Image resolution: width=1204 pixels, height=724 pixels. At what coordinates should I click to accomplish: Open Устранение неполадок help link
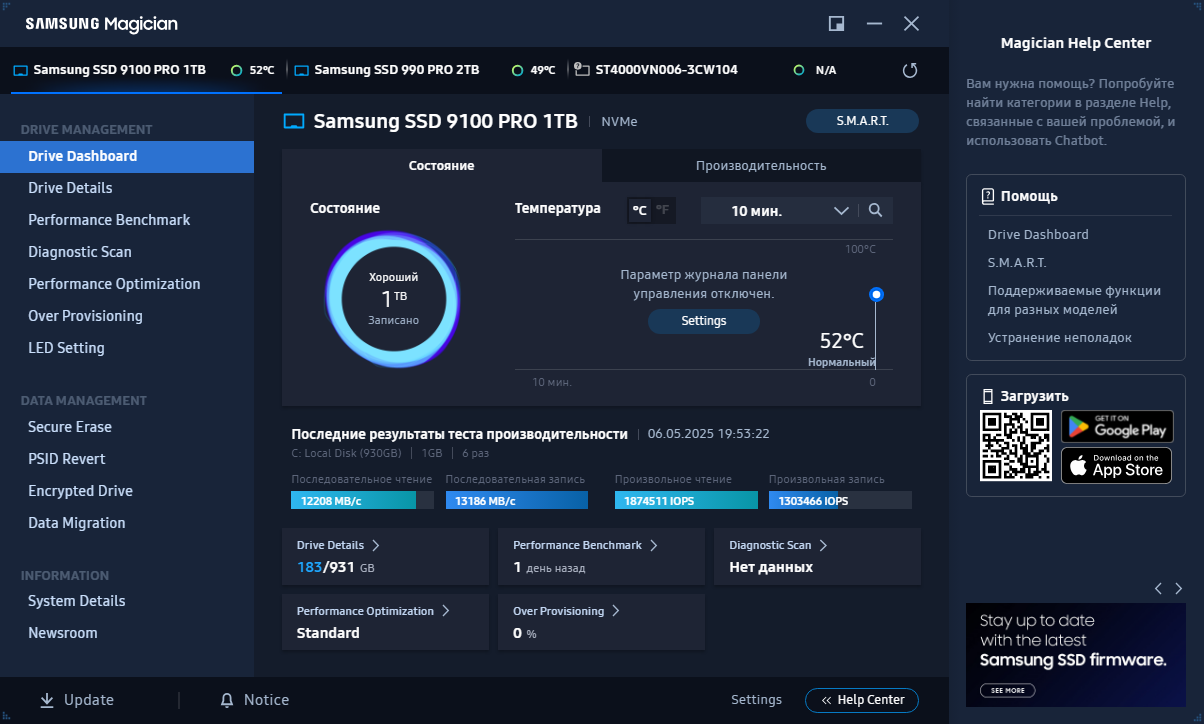coord(1060,338)
